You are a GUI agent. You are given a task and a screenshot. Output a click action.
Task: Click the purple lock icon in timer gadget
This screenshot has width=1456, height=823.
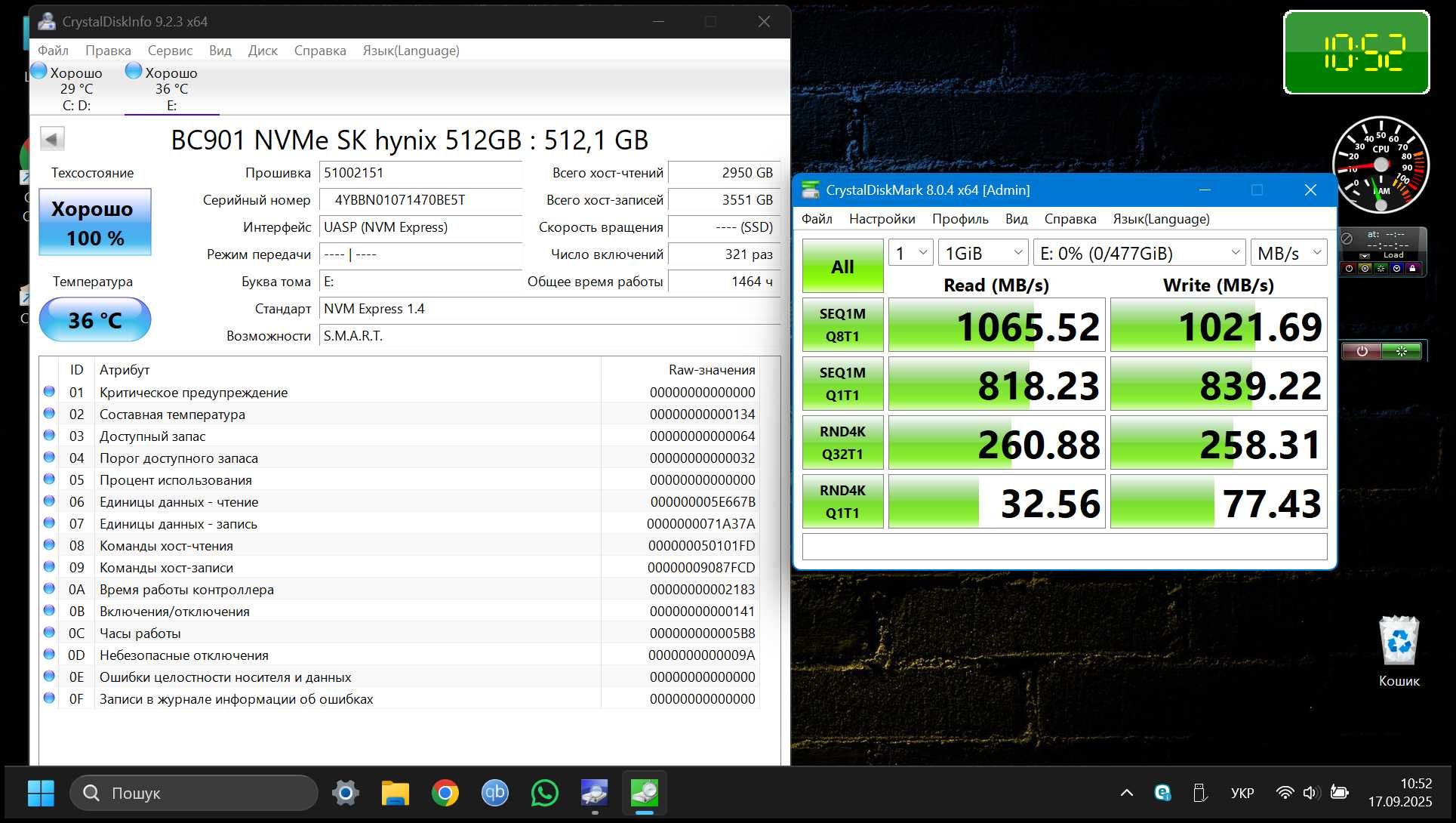(1412, 268)
